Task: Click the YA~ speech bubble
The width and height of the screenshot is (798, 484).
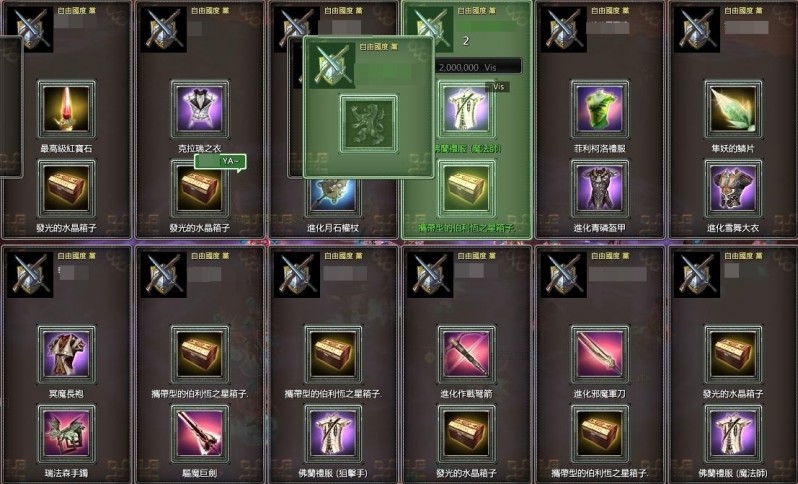Action: pyautogui.click(x=220, y=161)
